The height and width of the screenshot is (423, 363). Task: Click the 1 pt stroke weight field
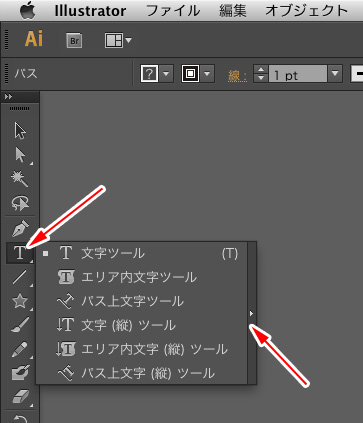coord(297,74)
